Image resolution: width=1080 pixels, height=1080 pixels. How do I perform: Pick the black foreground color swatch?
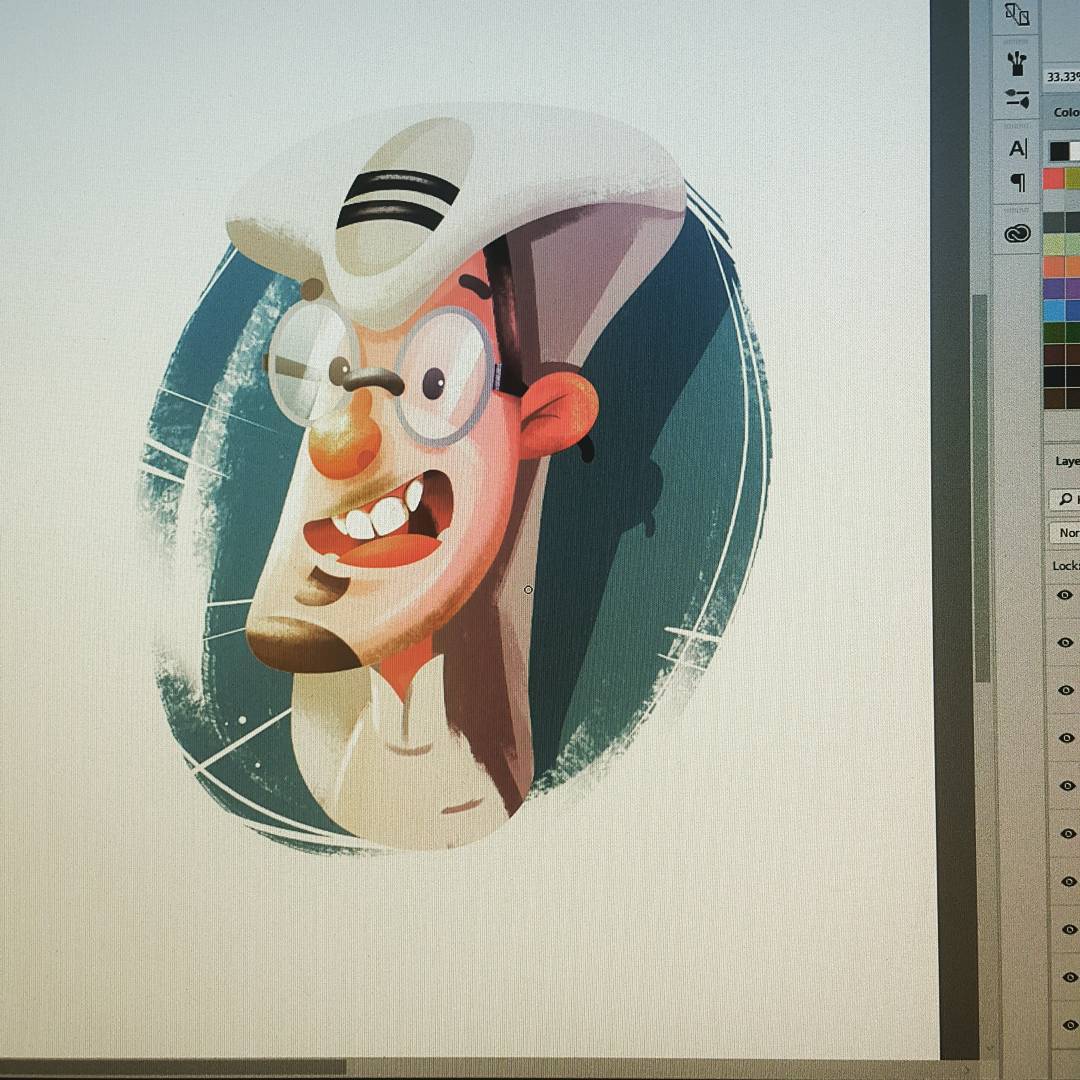(x=1059, y=151)
